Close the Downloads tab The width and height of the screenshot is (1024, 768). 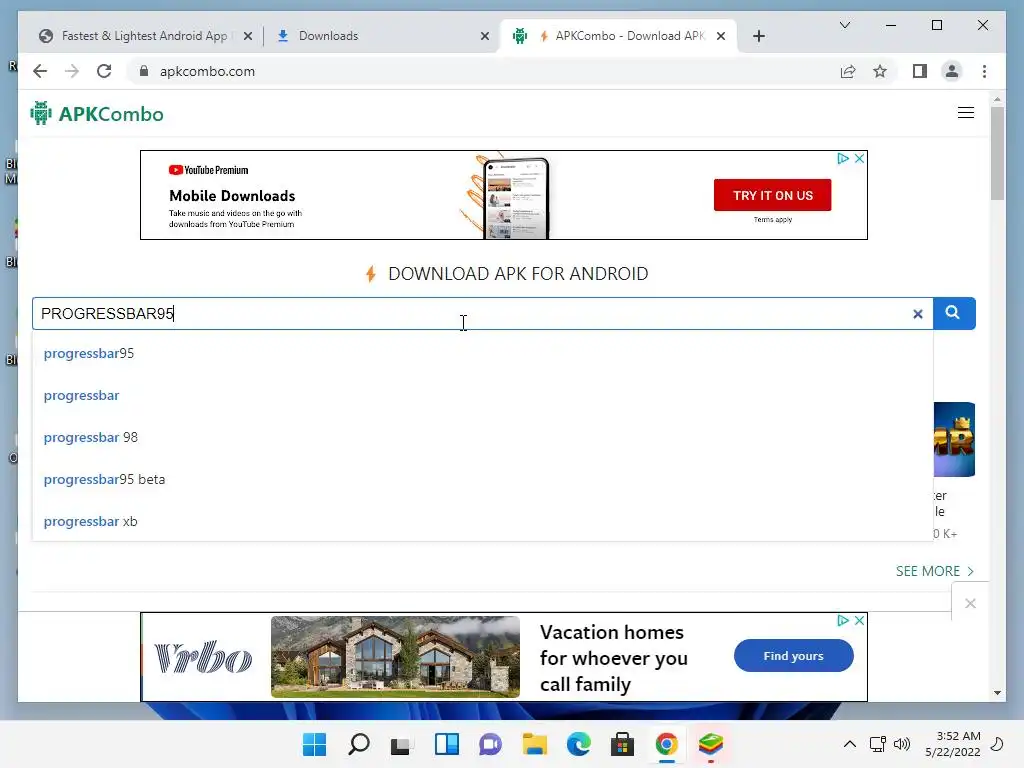485,36
